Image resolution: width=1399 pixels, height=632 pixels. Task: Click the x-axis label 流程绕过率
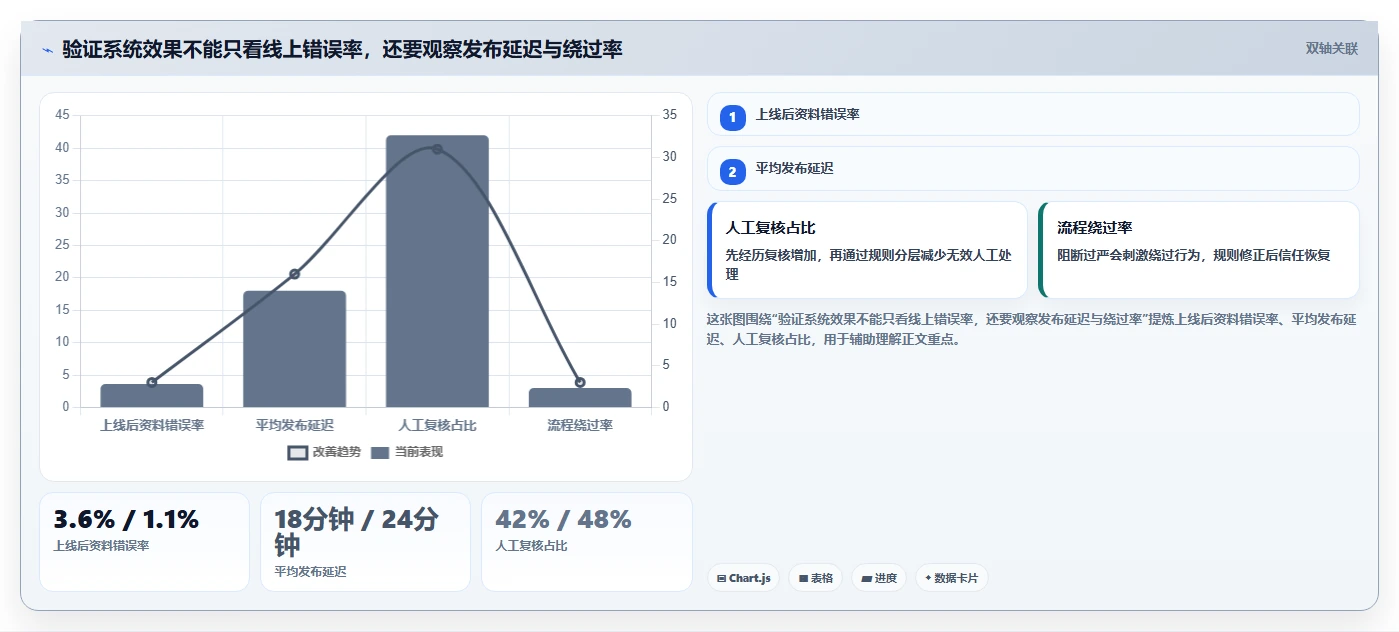pyautogui.click(x=580, y=425)
